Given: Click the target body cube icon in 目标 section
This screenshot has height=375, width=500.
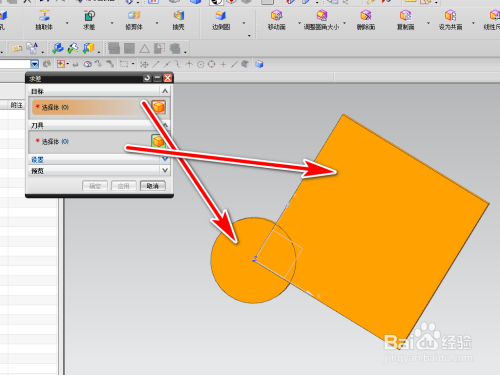Looking at the screenshot, I should [x=159, y=107].
